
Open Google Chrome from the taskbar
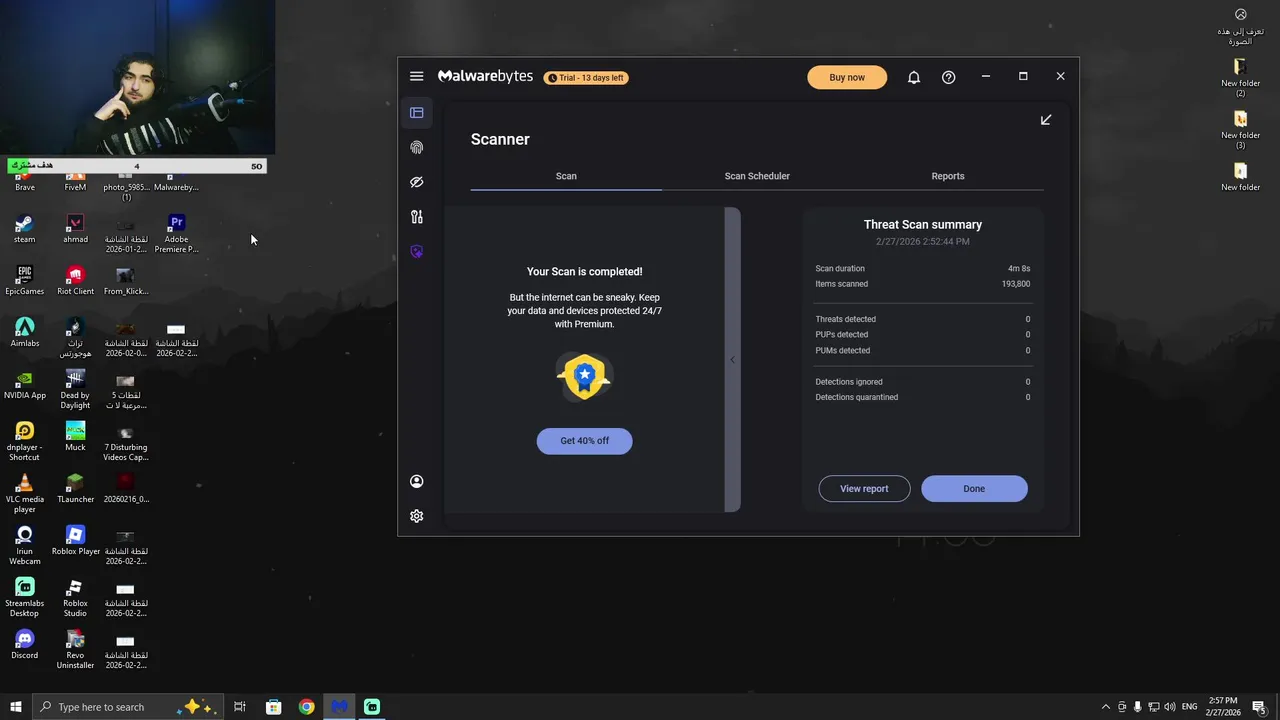click(307, 707)
